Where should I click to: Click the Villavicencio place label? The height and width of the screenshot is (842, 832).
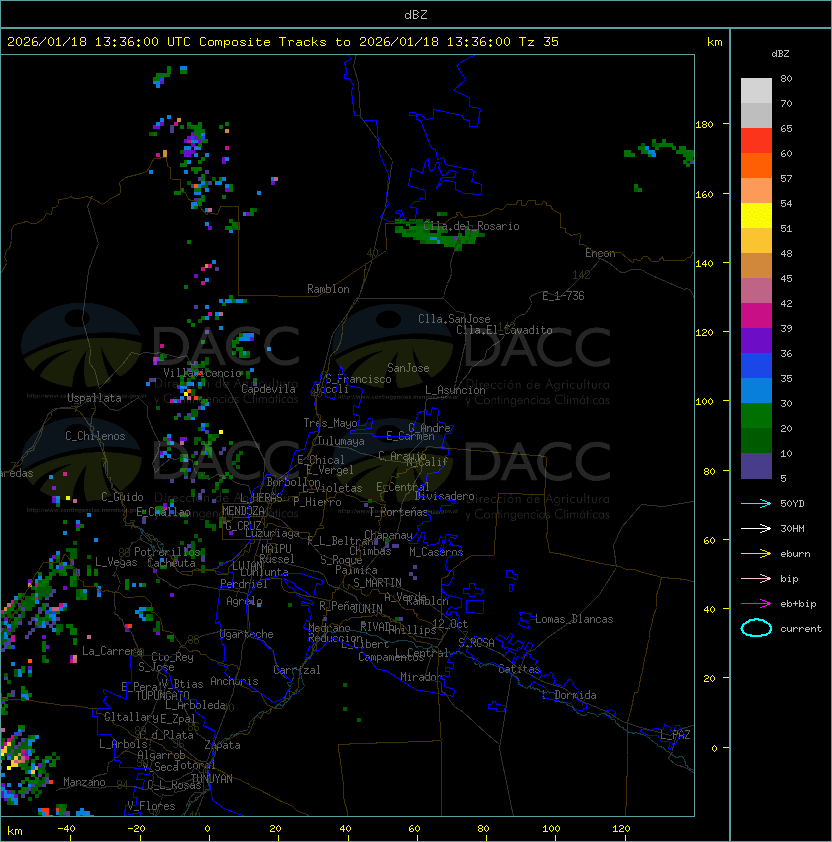202,373
